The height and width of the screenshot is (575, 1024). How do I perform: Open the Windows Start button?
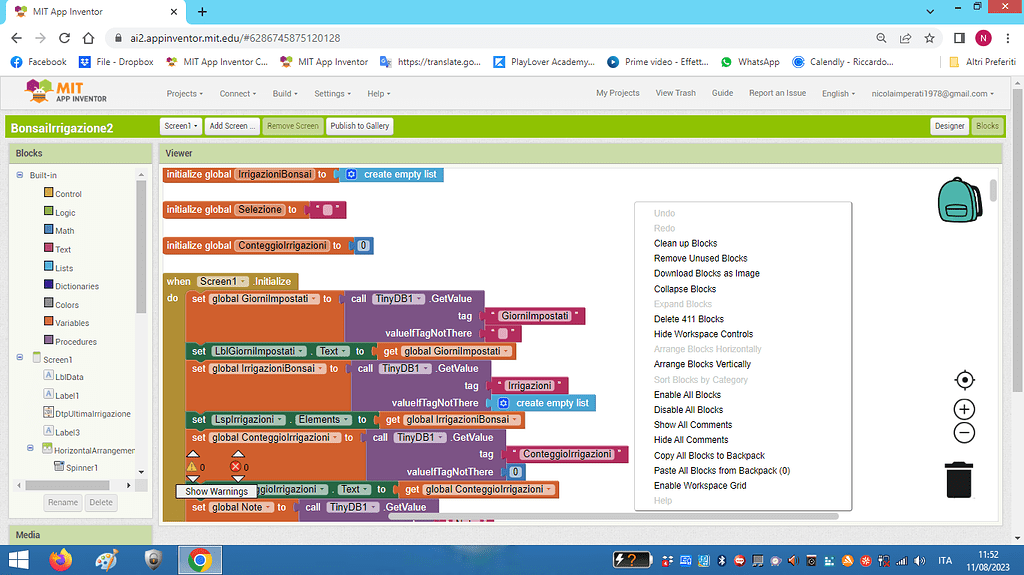tap(18, 560)
